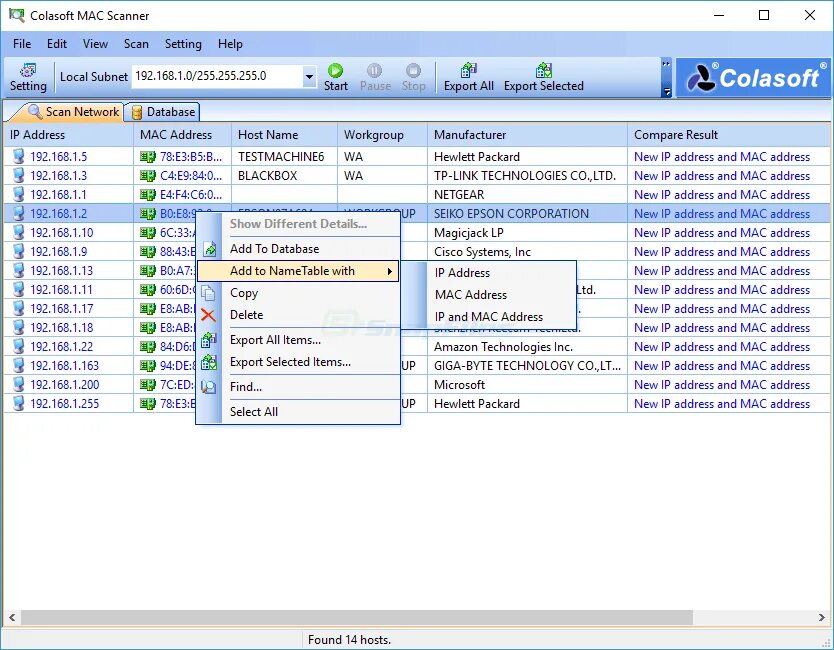Select the 192.168.1.13 IP address
Viewport: 834px width, 650px height.
[x=61, y=271]
